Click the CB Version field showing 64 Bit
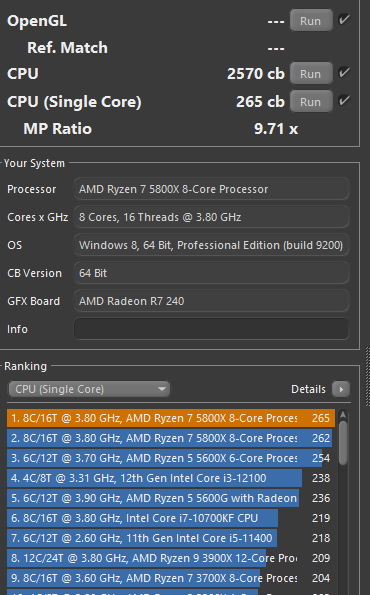Viewport: 370px width, 595px height. click(x=211, y=273)
